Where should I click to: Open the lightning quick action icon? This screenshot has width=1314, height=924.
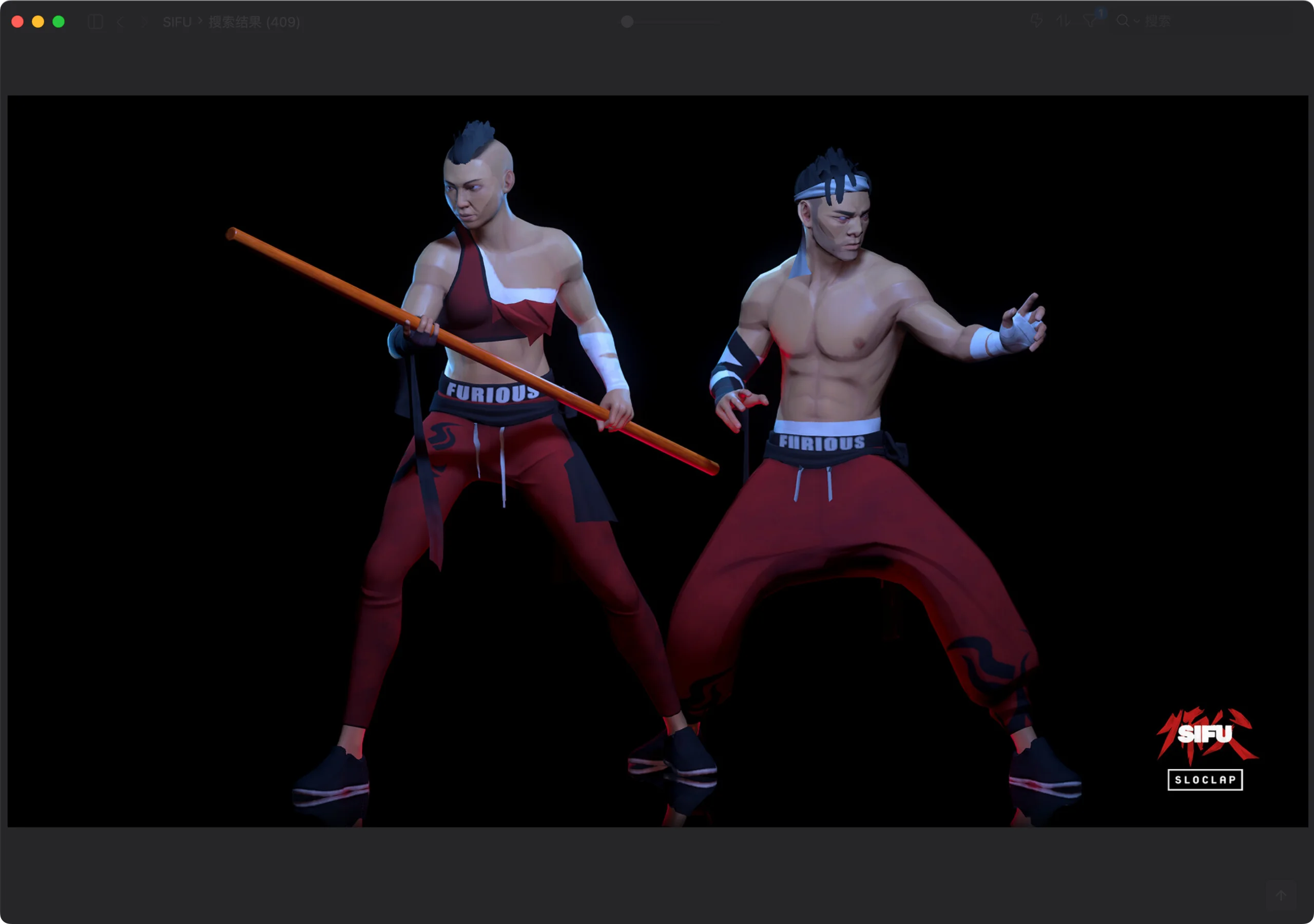1036,21
